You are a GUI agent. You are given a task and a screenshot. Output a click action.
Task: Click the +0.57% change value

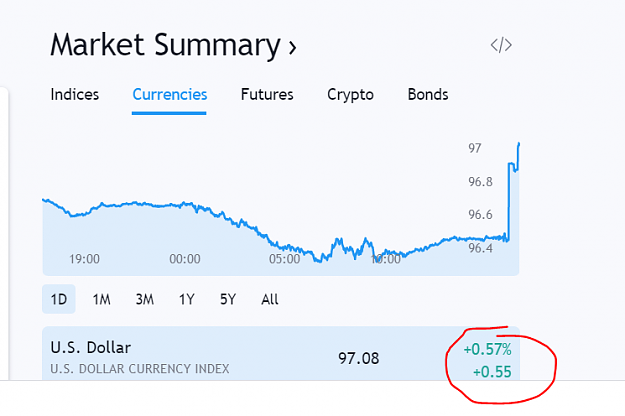coord(487,349)
